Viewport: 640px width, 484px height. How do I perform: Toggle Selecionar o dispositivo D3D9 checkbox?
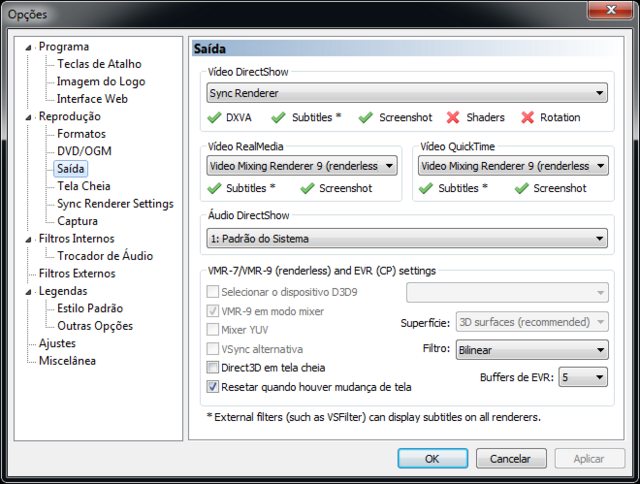pyautogui.click(x=213, y=292)
